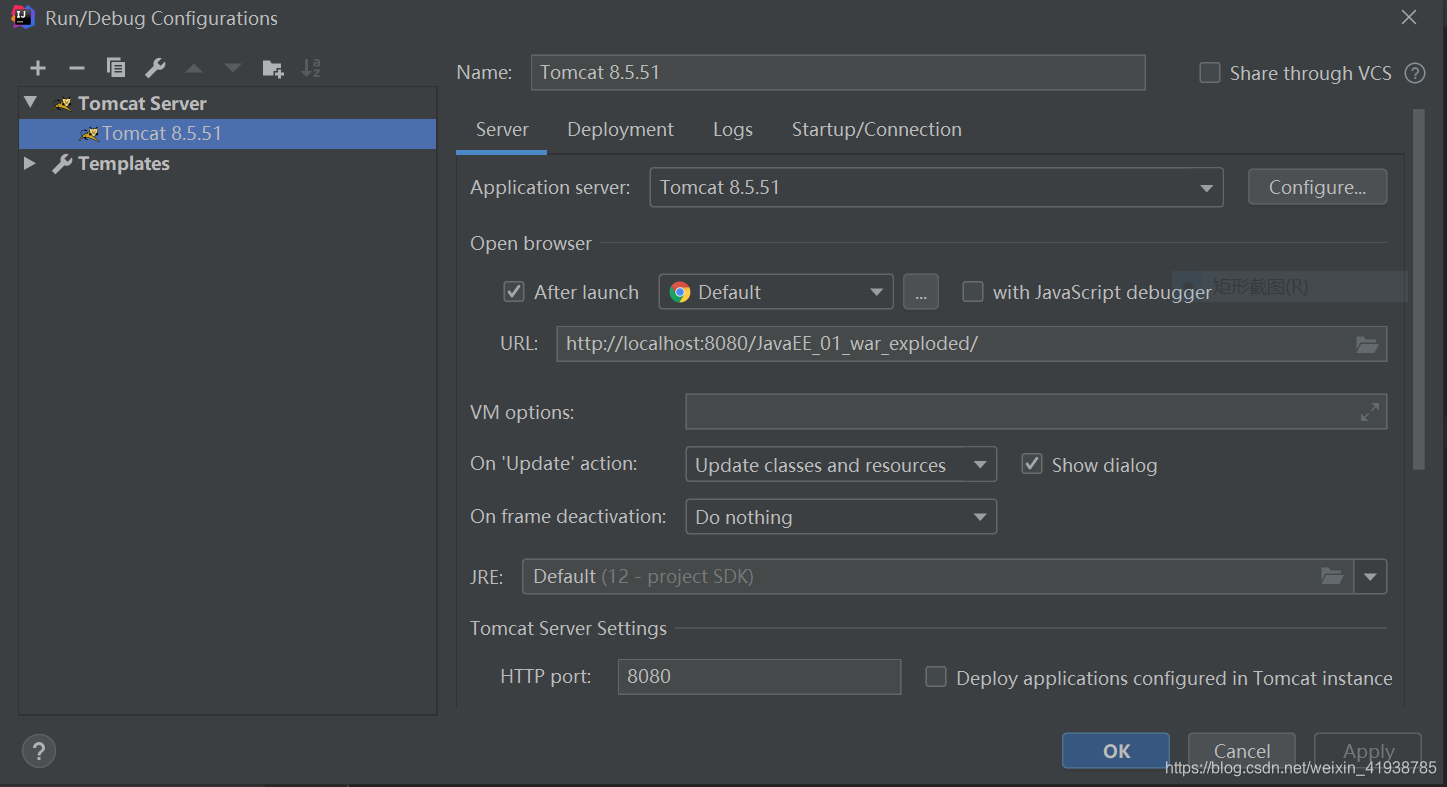Click the Cancel button
The image size is (1447, 787).
(1242, 751)
